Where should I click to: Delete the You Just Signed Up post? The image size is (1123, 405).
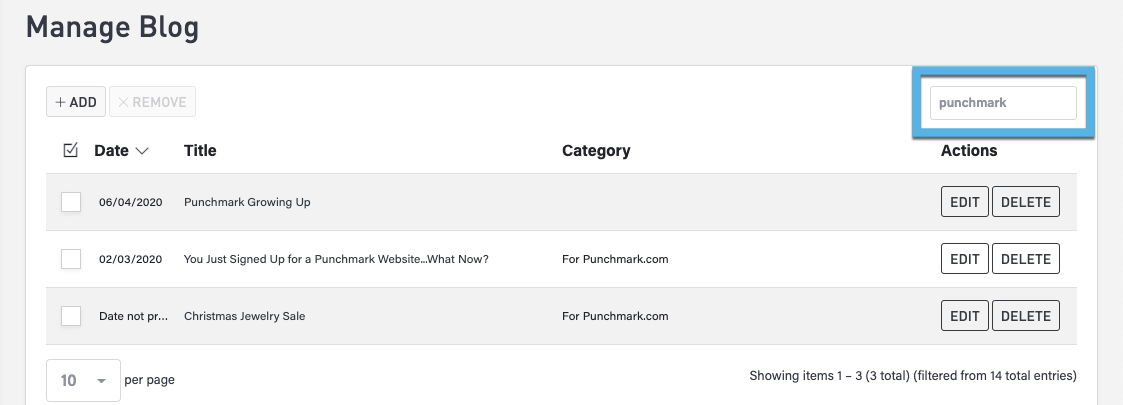point(1026,259)
